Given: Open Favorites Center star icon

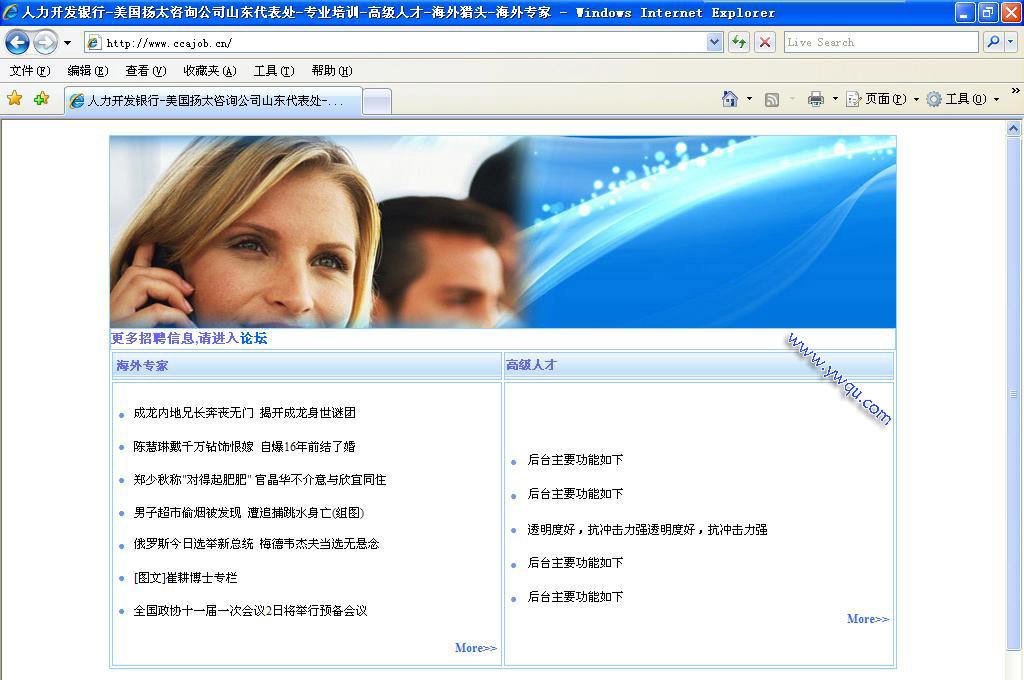Looking at the screenshot, I should pos(14,99).
